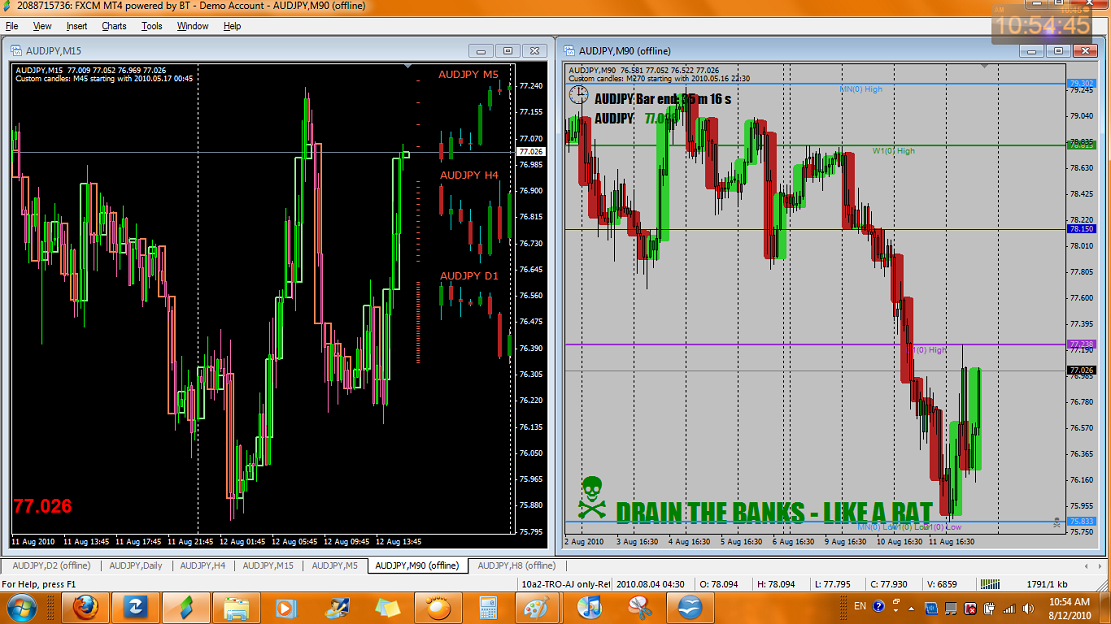Click the AUDJPY,M90 (offline) window icon

tap(570, 51)
